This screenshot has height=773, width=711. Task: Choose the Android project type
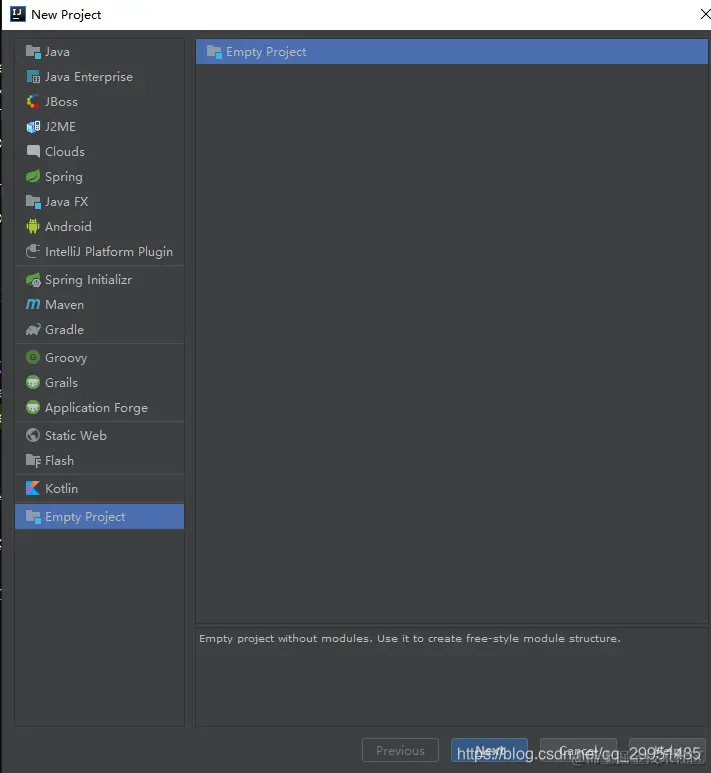(x=100, y=226)
